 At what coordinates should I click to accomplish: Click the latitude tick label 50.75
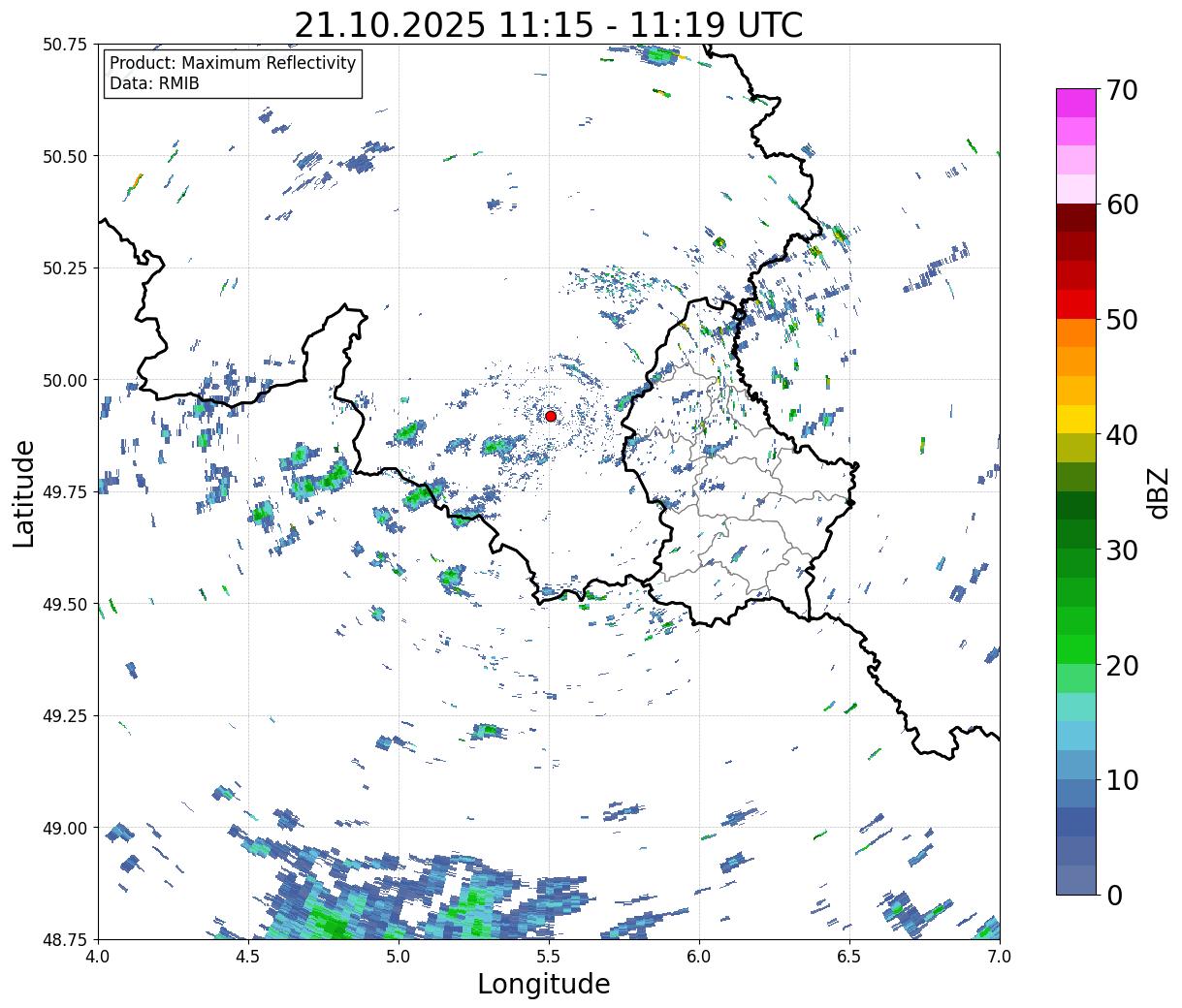[x=65, y=45]
